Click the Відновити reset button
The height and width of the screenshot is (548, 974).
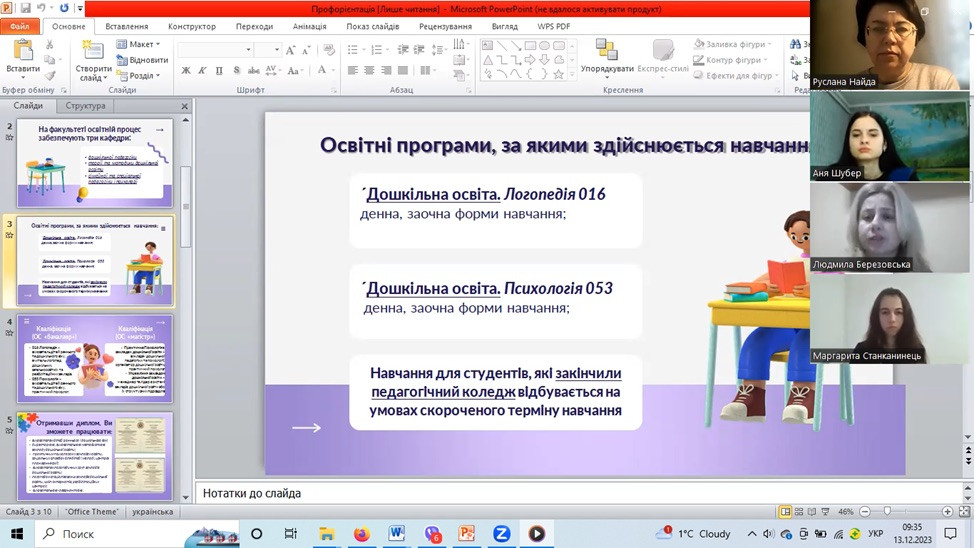click(x=141, y=60)
